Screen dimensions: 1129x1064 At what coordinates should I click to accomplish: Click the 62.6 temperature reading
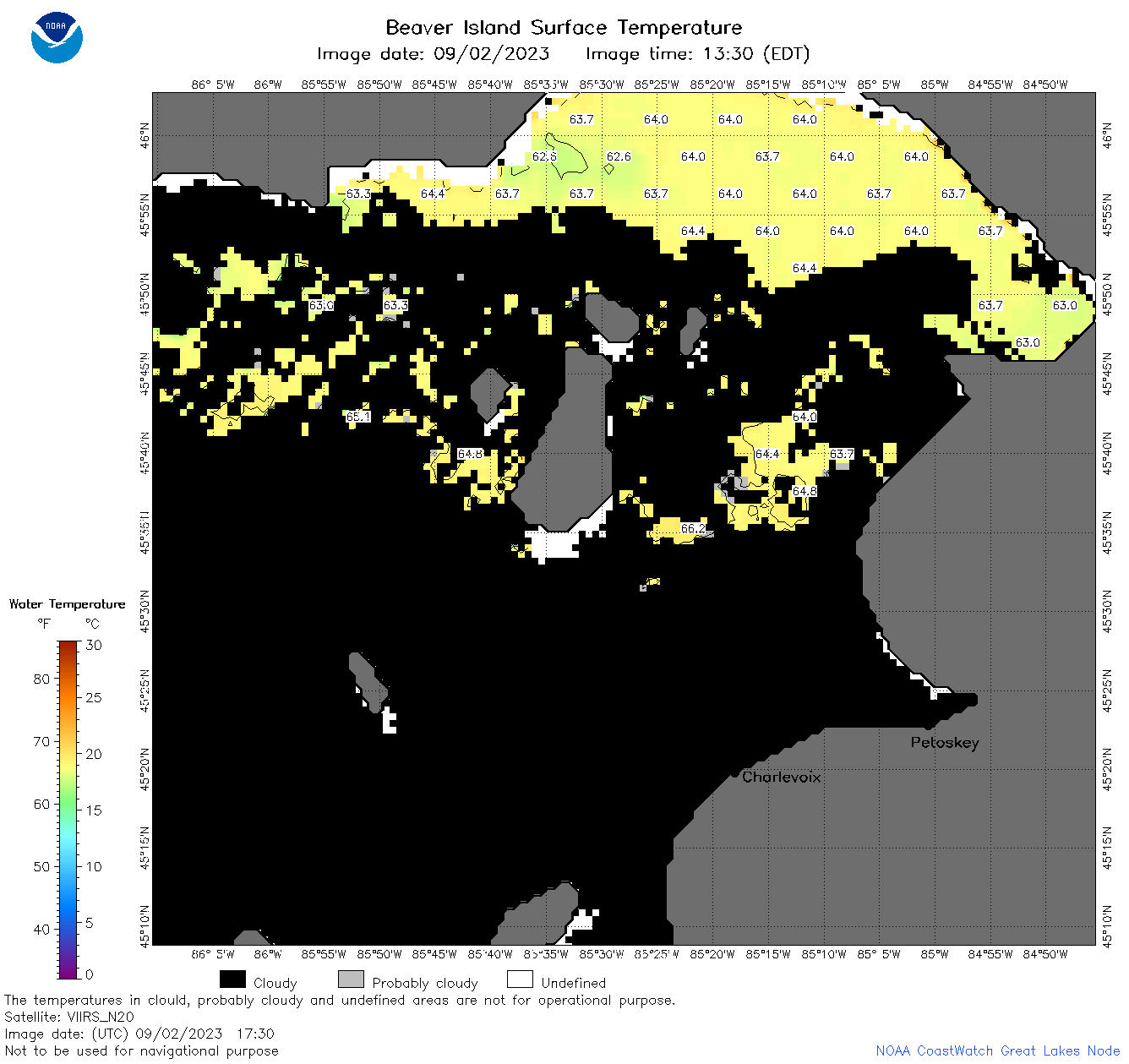pyautogui.click(x=619, y=156)
